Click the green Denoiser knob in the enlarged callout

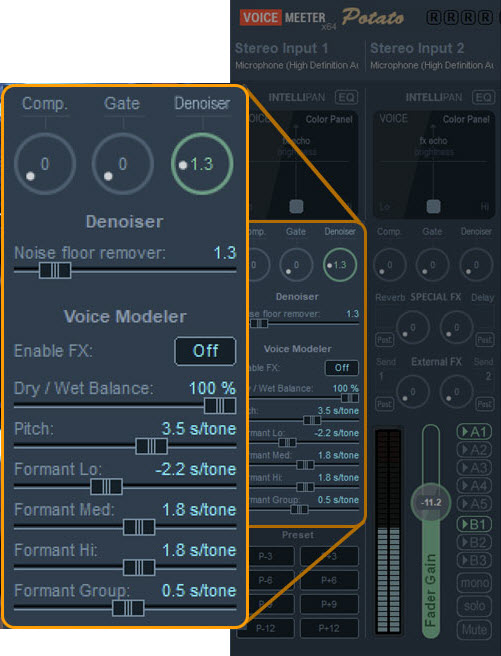(x=202, y=164)
